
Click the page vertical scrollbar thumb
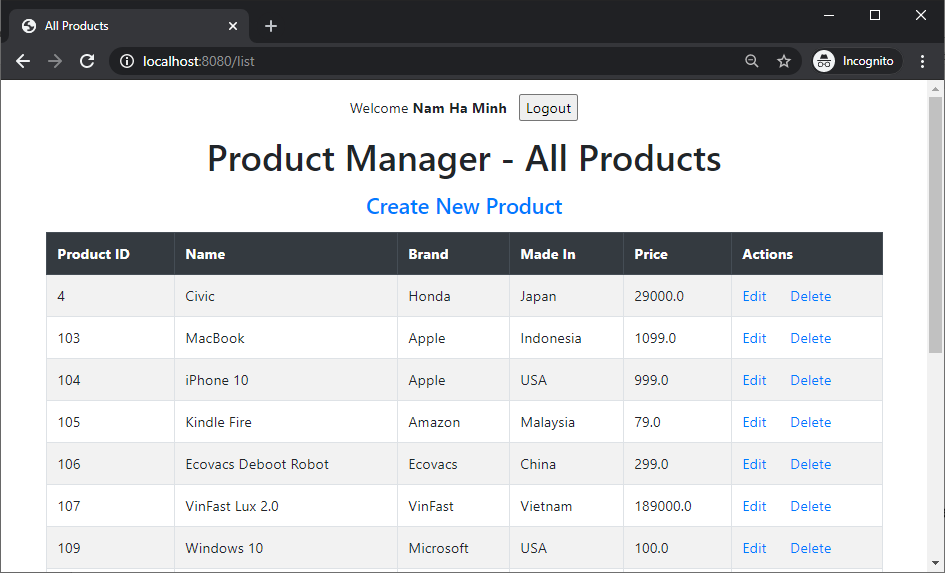(x=935, y=225)
